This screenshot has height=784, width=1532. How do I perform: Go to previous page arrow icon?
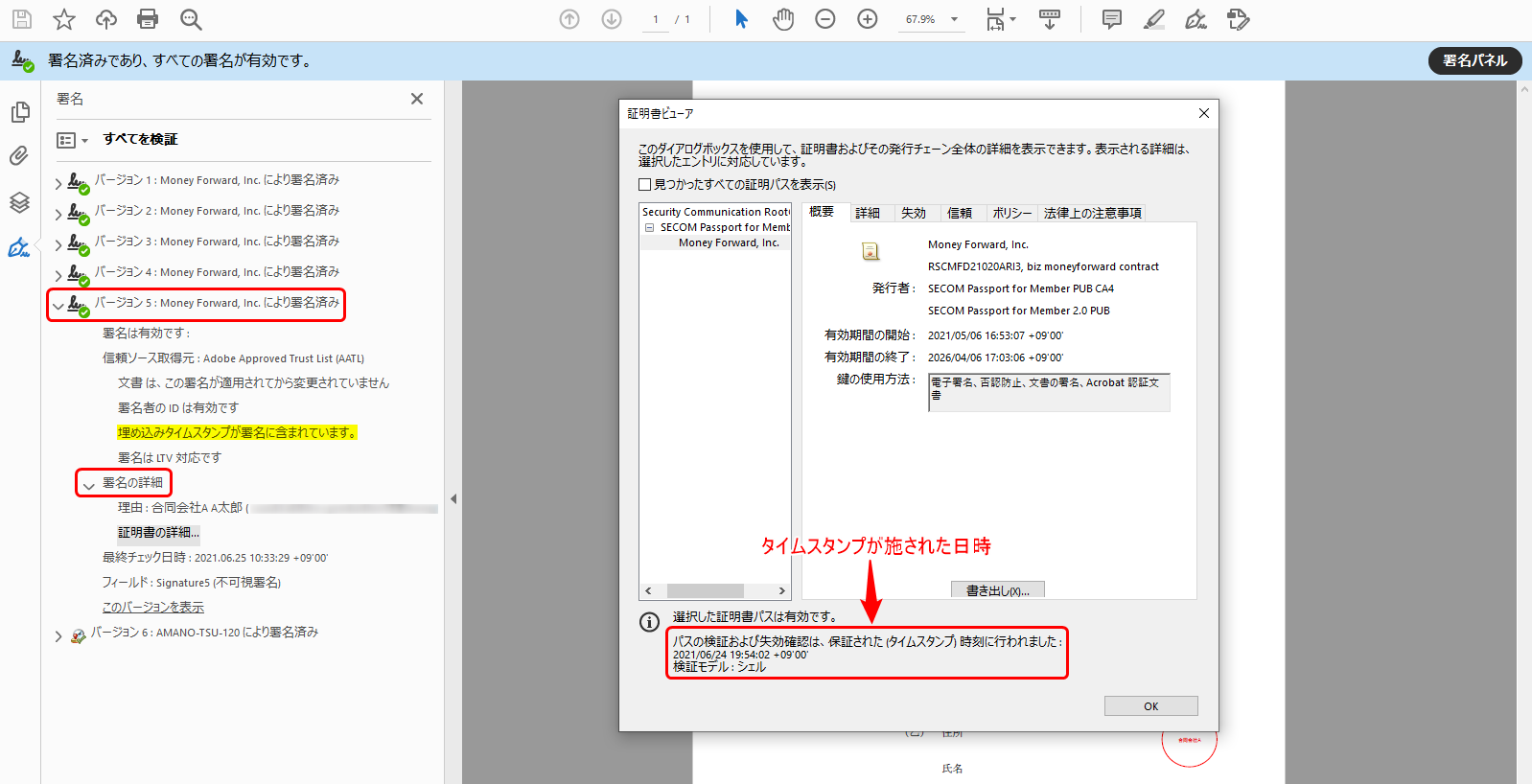569,19
